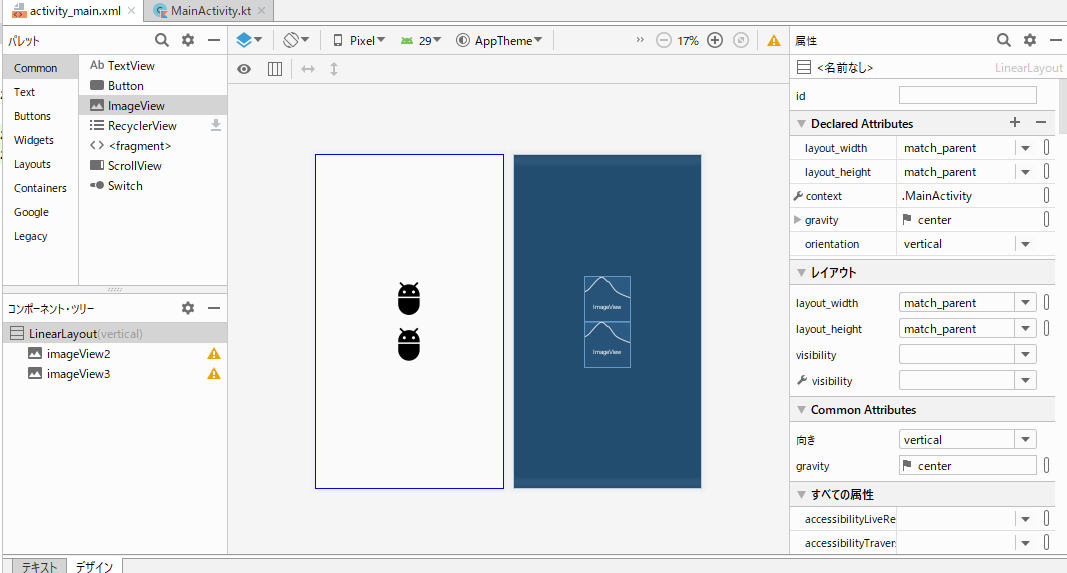This screenshot has height=573, width=1067.
Task: Click the yellow warning icon in toolbar
Action: (774, 41)
